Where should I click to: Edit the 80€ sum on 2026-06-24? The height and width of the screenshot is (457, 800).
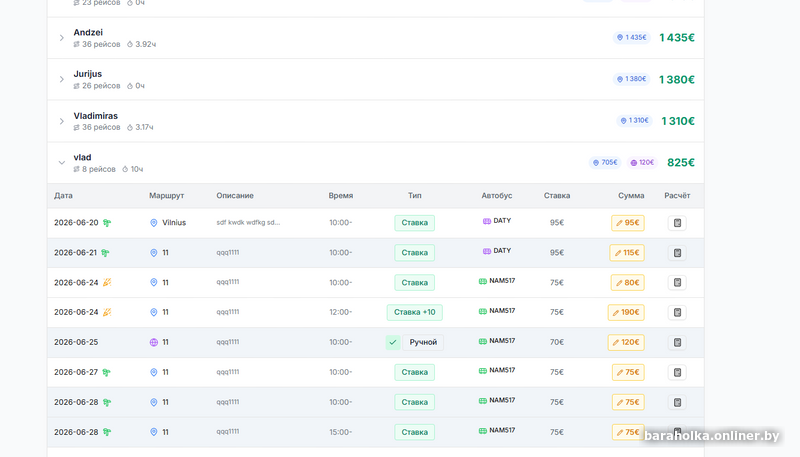pyautogui.click(x=628, y=283)
